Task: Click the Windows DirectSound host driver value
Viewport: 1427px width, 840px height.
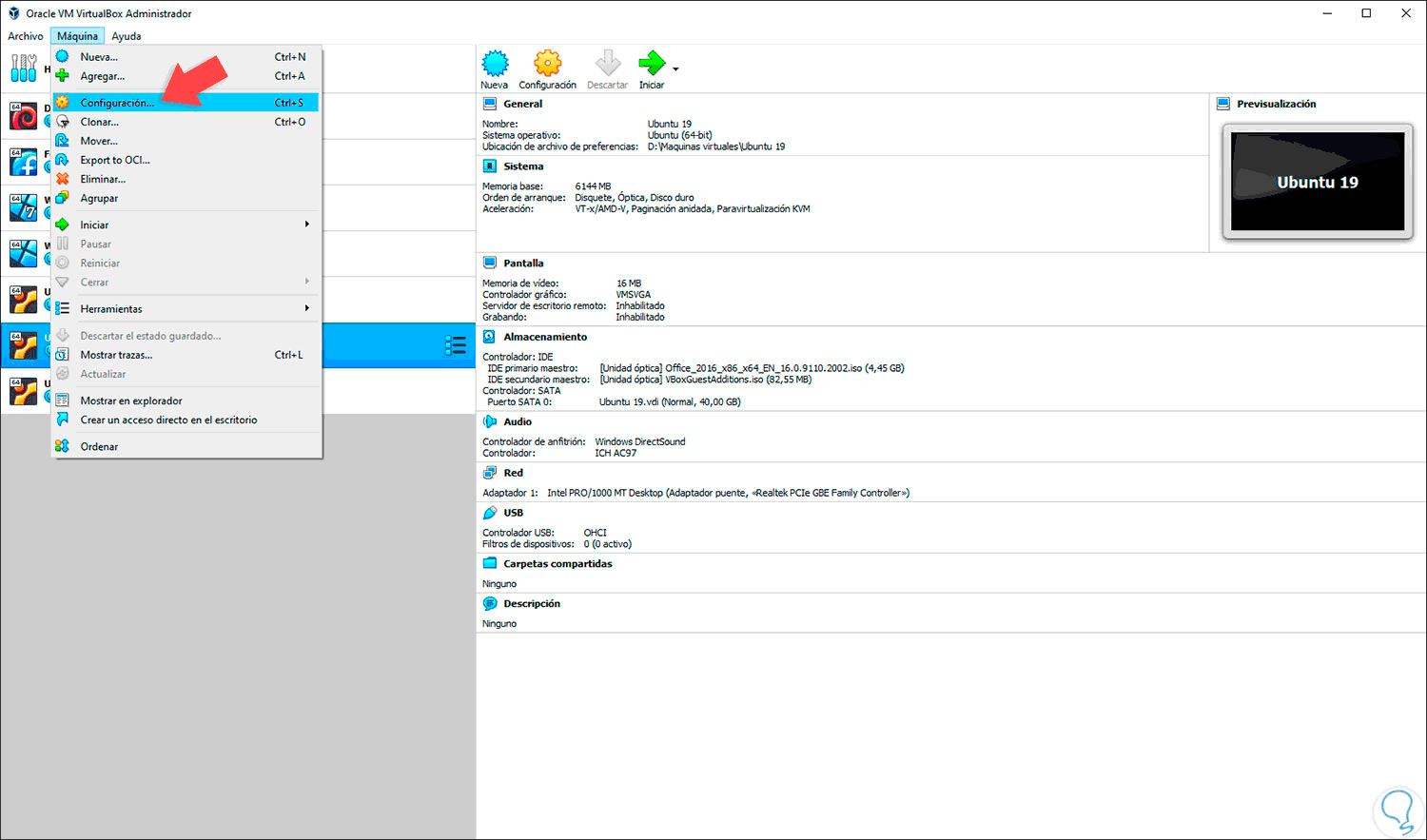Action: coord(640,441)
